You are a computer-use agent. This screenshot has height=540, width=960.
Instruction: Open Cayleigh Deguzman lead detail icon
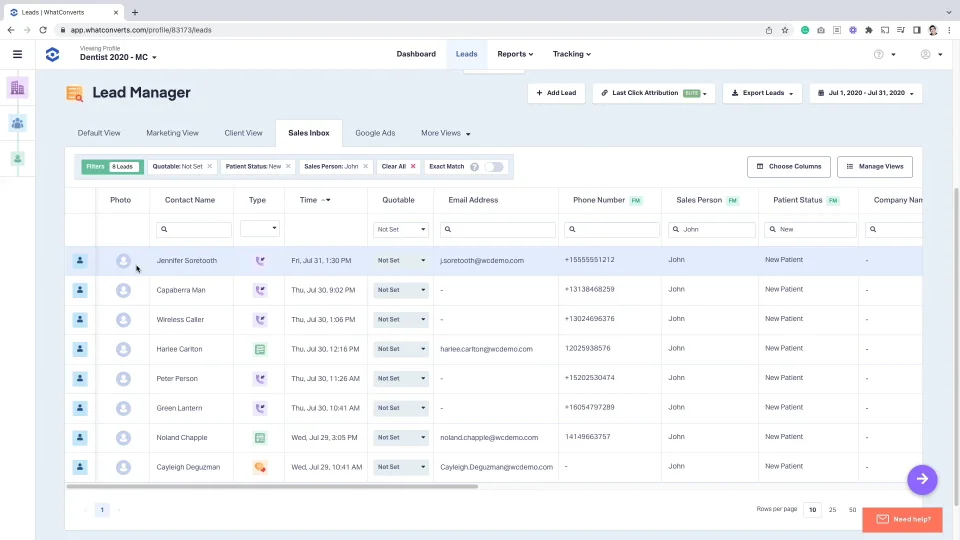point(80,467)
